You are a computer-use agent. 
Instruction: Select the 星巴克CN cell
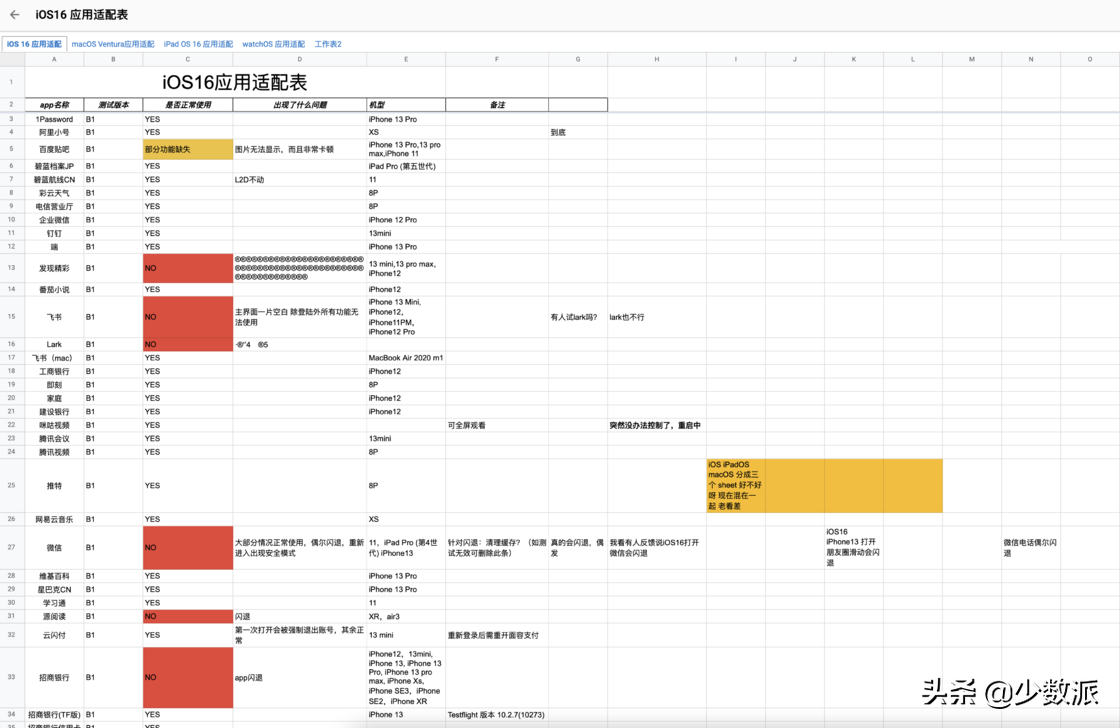(54, 589)
